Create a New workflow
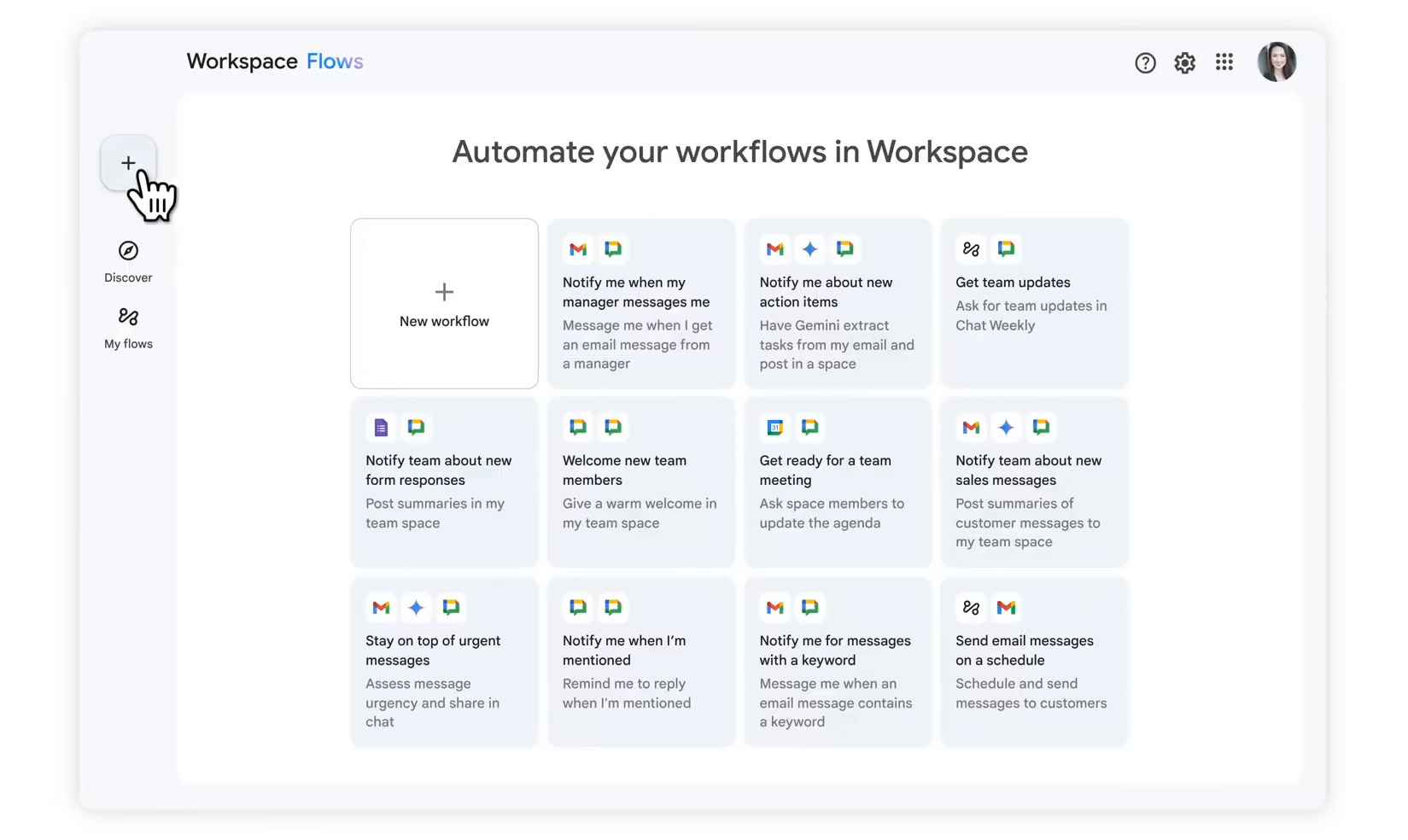The image size is (1408, 840). pos(443,304)
